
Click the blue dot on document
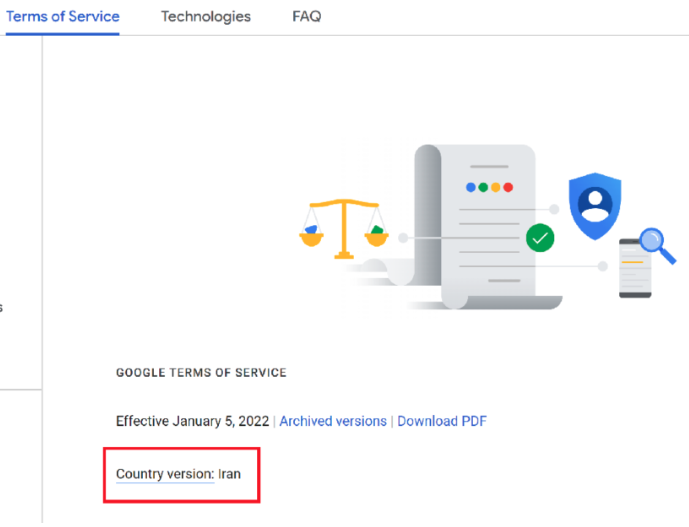(471, 187)
